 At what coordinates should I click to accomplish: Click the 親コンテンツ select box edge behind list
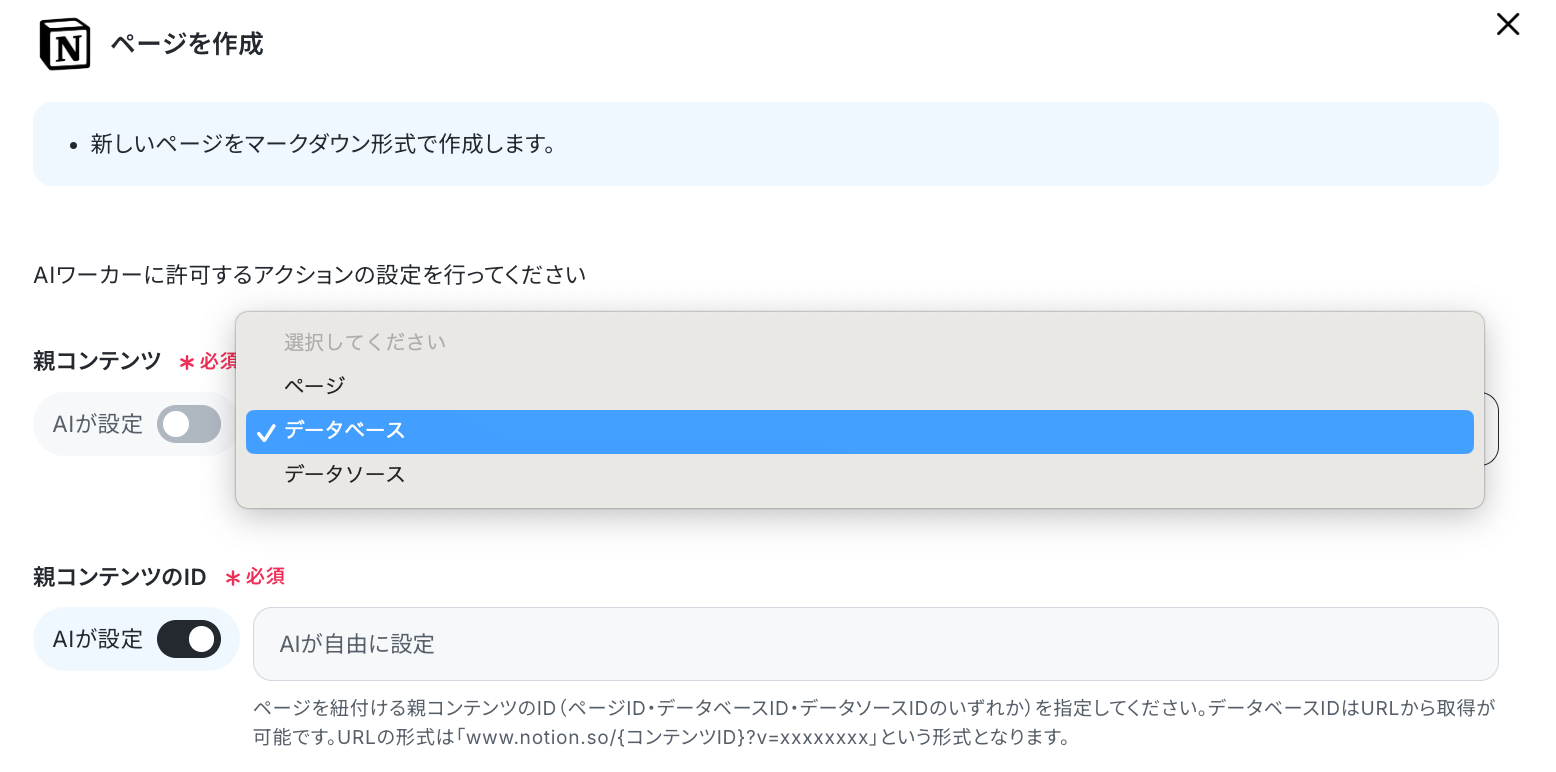(1492, 429)
